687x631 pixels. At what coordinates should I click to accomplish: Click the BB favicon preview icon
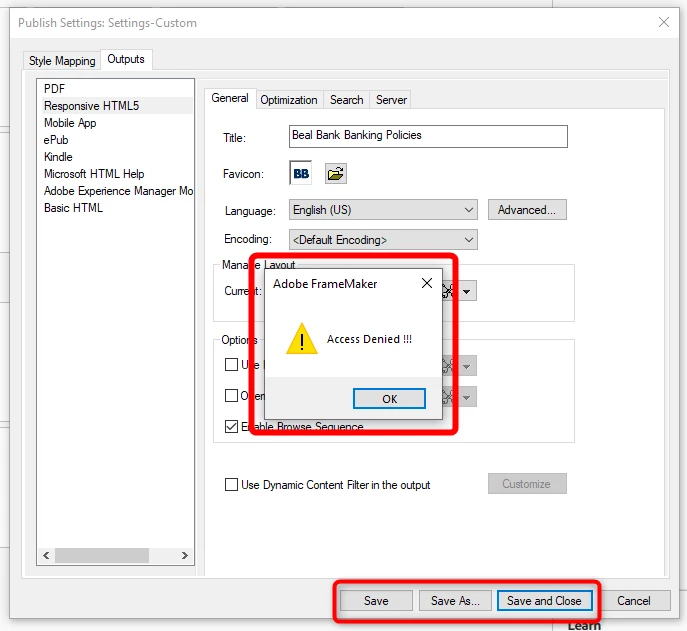301,174
